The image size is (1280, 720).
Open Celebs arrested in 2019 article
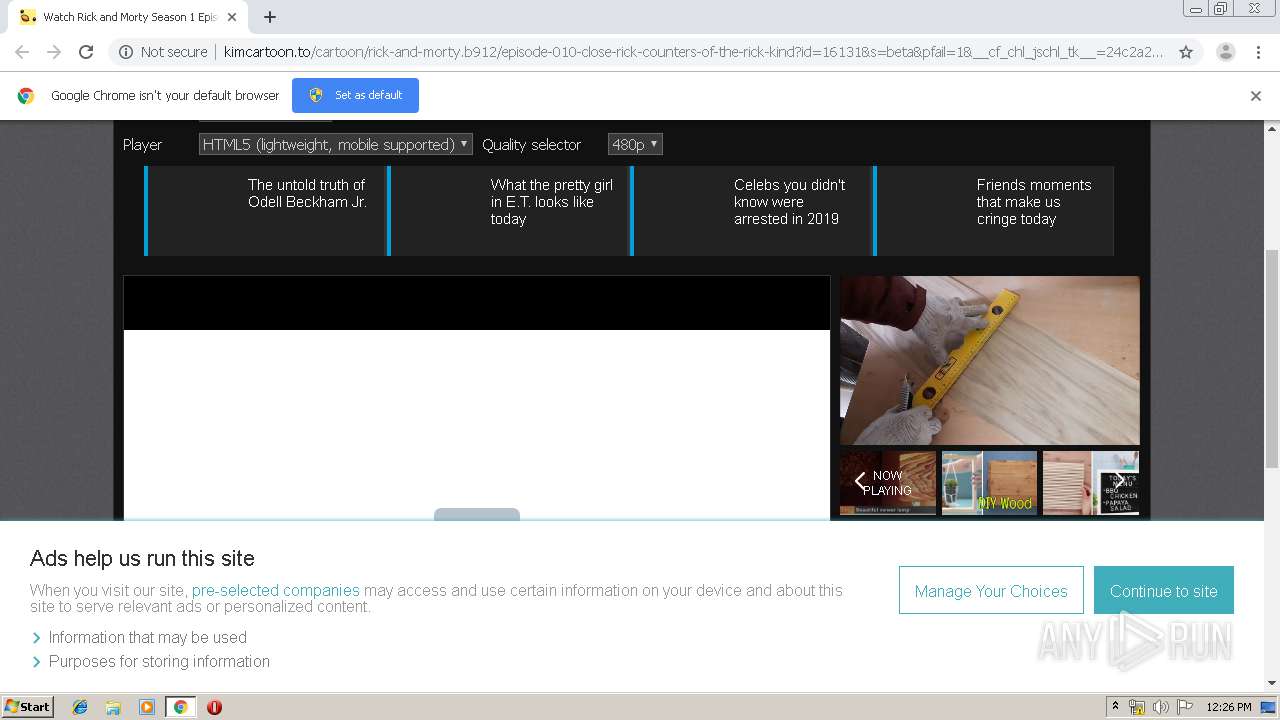(752, 211)
